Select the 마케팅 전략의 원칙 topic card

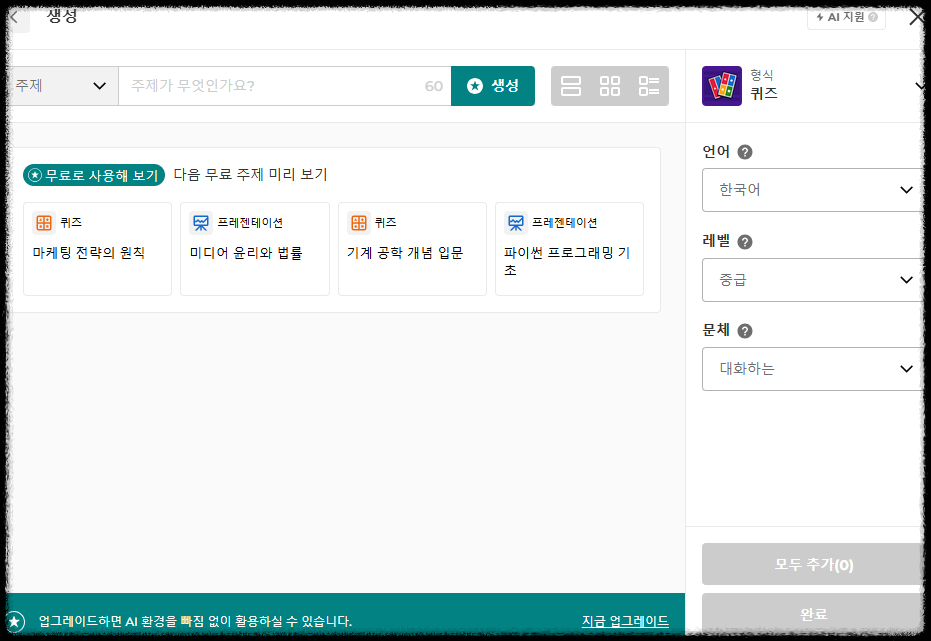(97, 248)
